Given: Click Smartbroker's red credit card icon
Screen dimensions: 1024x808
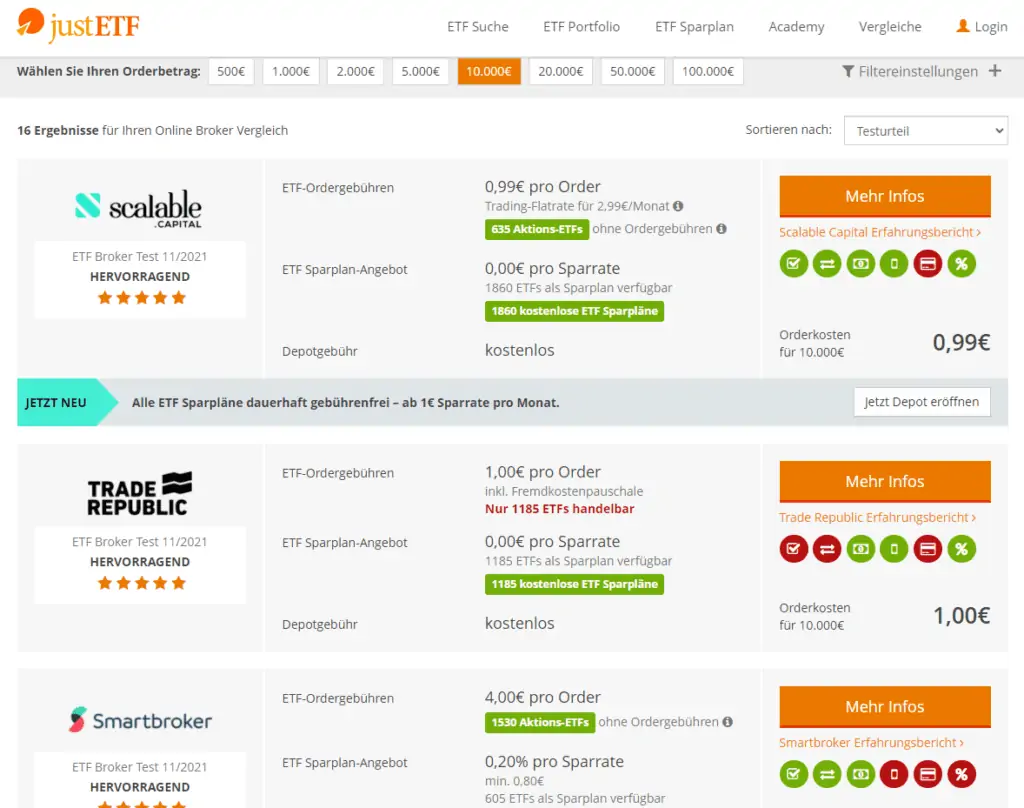Looking at the screenshot, I should (x=928, y=774).
